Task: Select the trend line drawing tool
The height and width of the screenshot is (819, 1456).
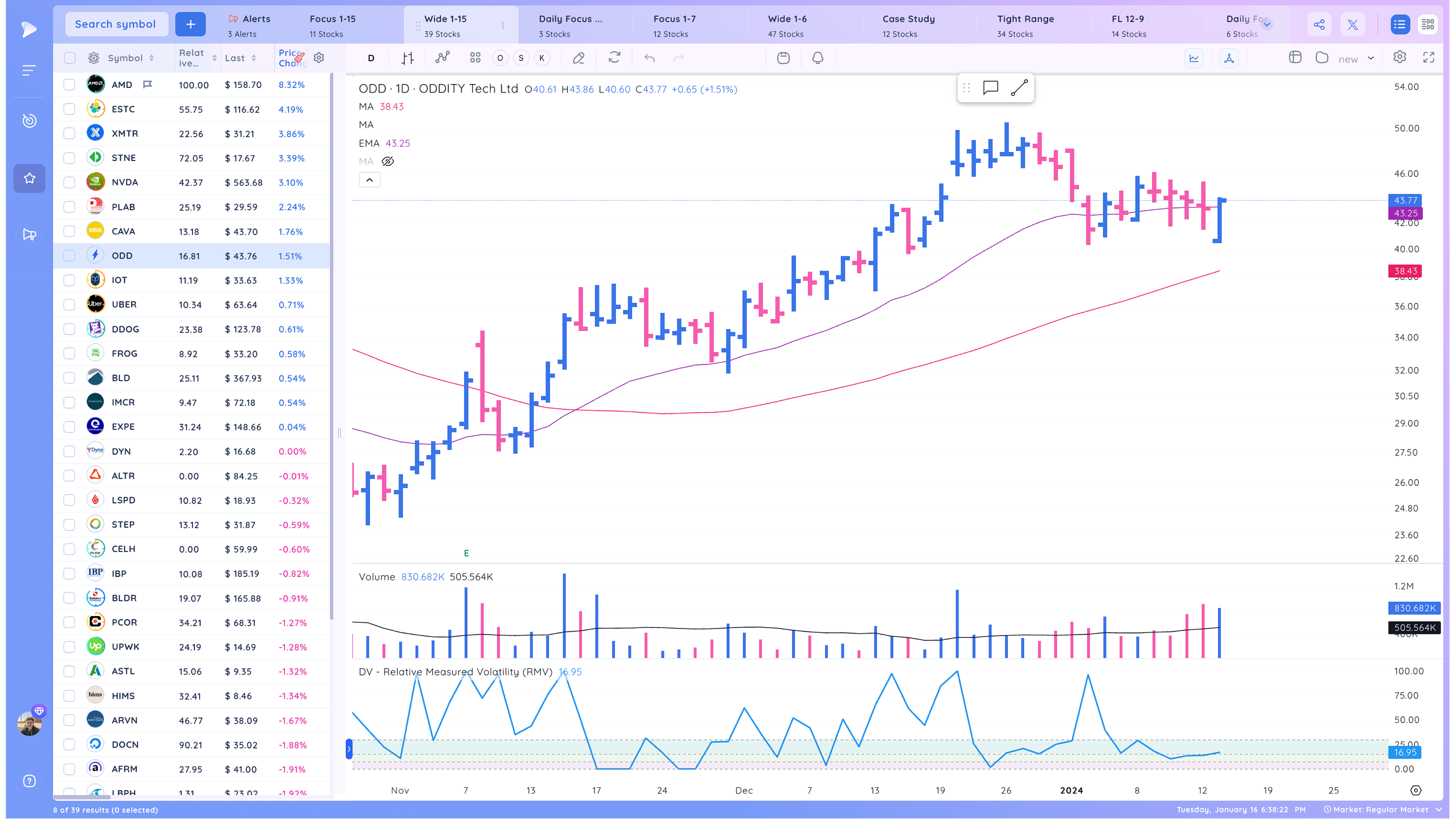Action: click(x=1019, y=87)
